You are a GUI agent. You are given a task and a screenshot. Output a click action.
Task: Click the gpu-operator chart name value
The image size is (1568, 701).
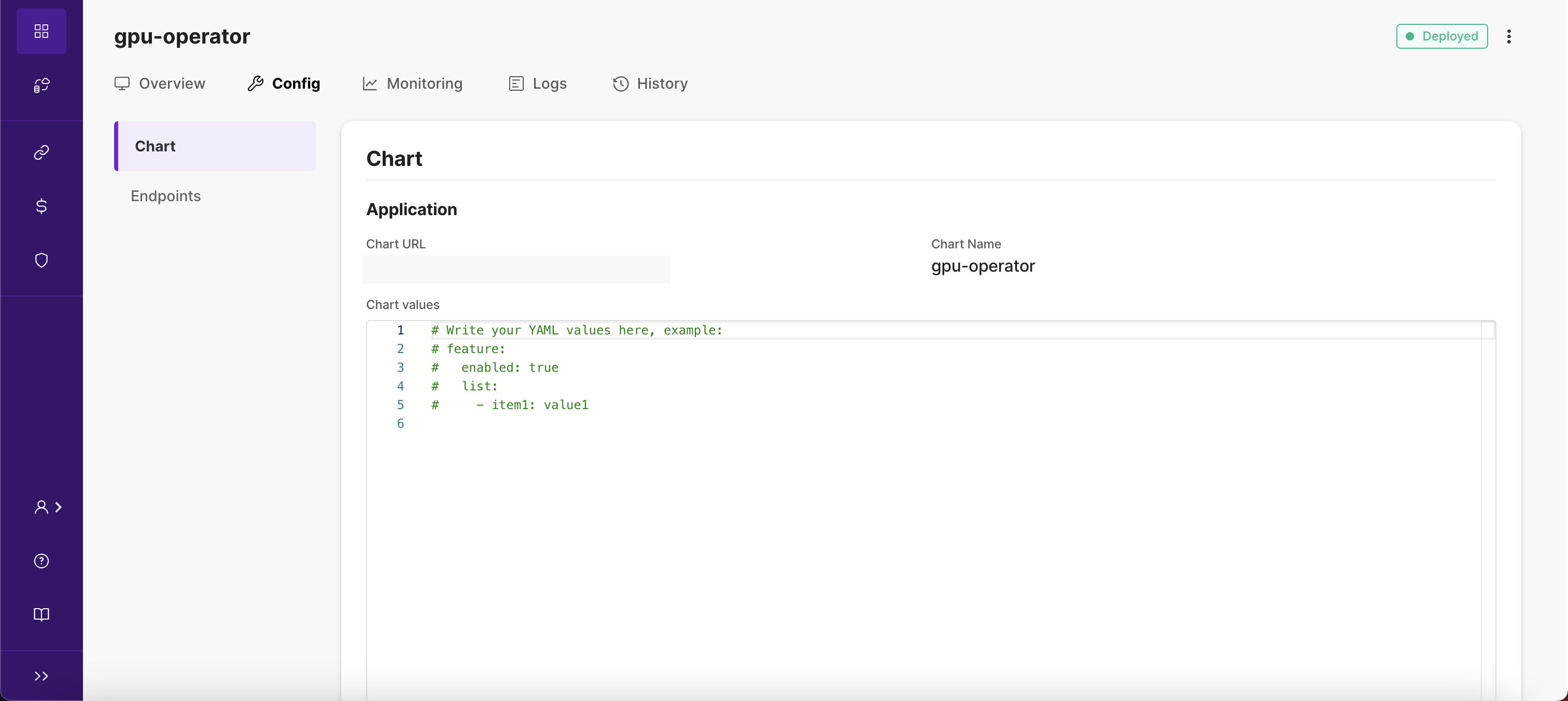tap(983, 266)
